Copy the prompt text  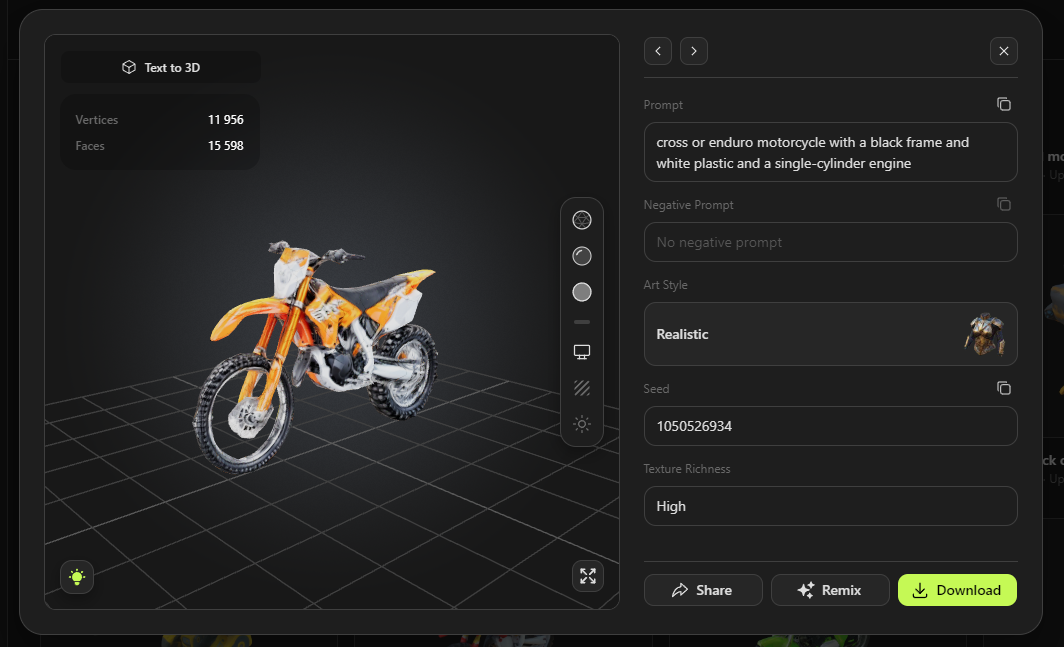[x=1004, y=104]
